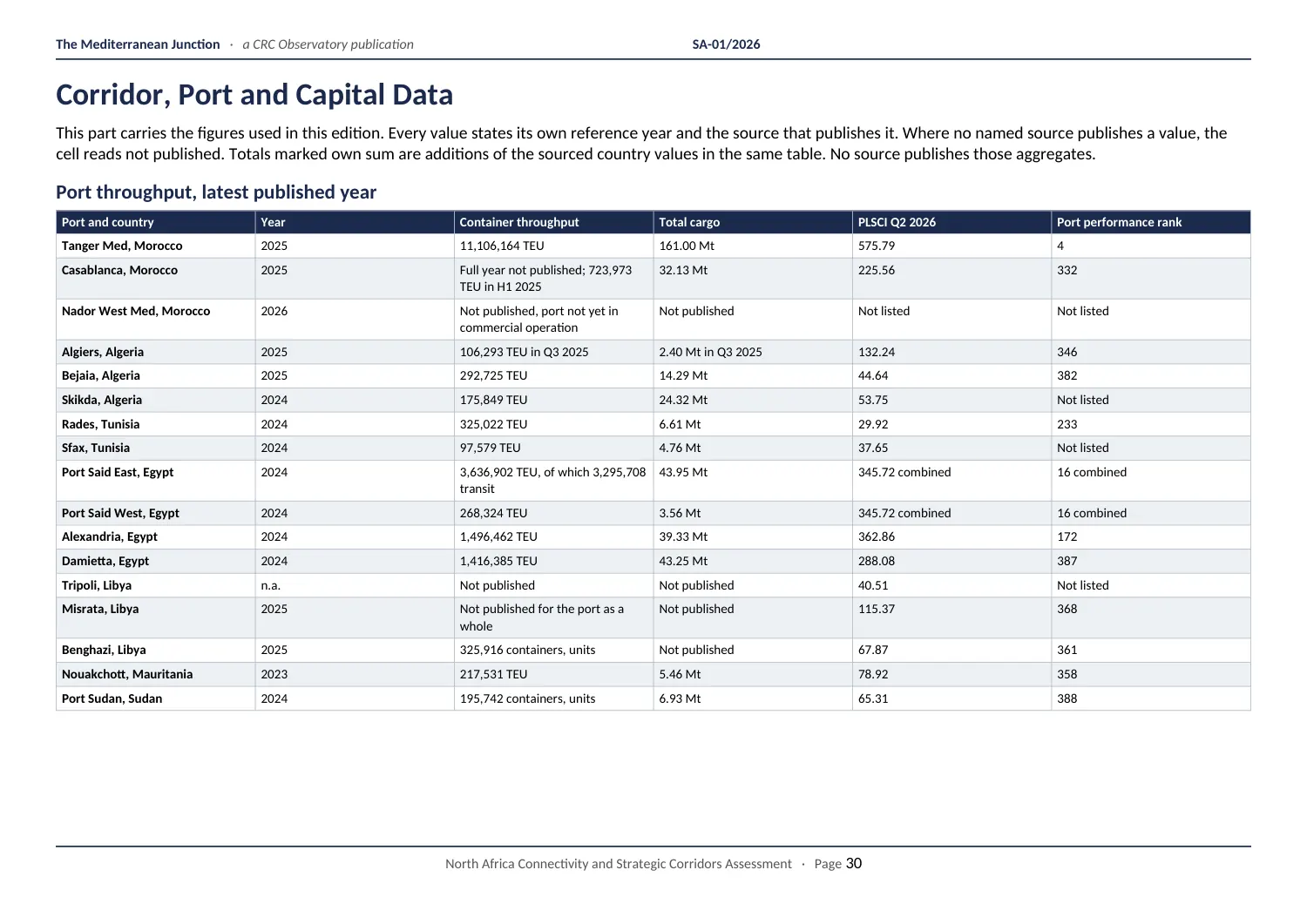Select the 'Port Sudan, Sudan' row label
1307x924 pixels.
click(x=112, y=698)
